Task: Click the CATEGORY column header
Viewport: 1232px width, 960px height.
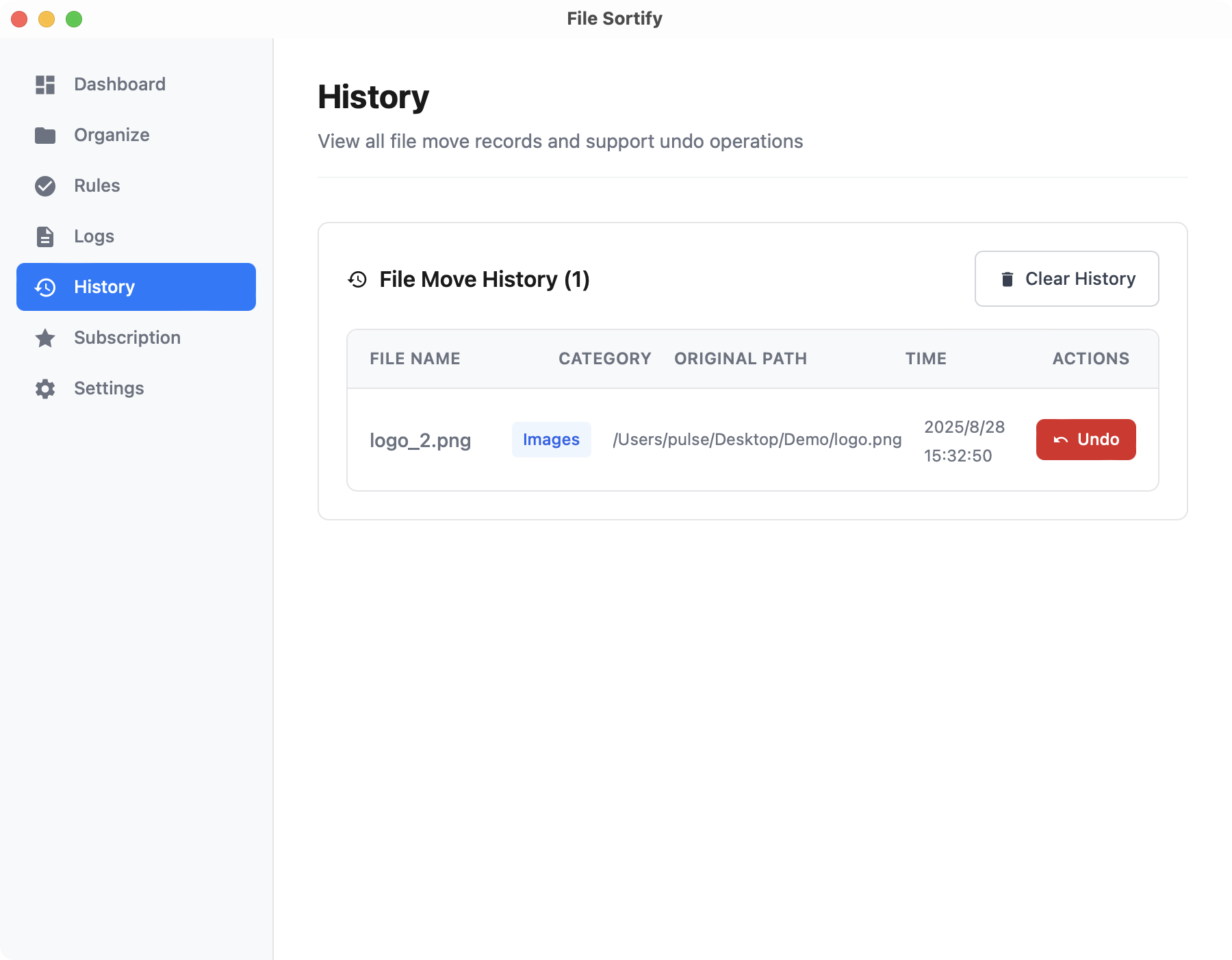Action: 604,359
